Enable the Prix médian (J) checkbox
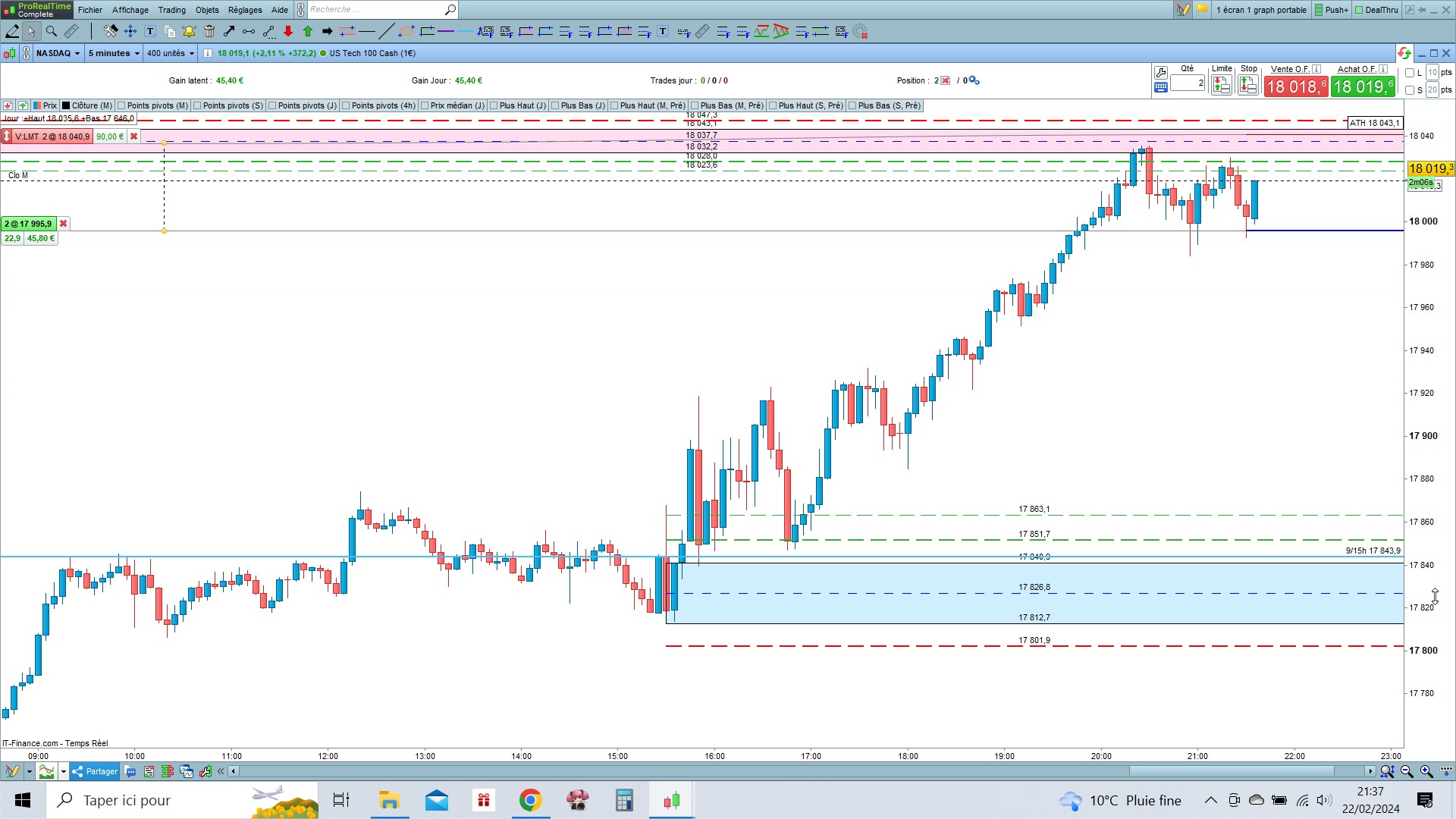Screen dimensions: 1456x819 [x=425, y=105]
